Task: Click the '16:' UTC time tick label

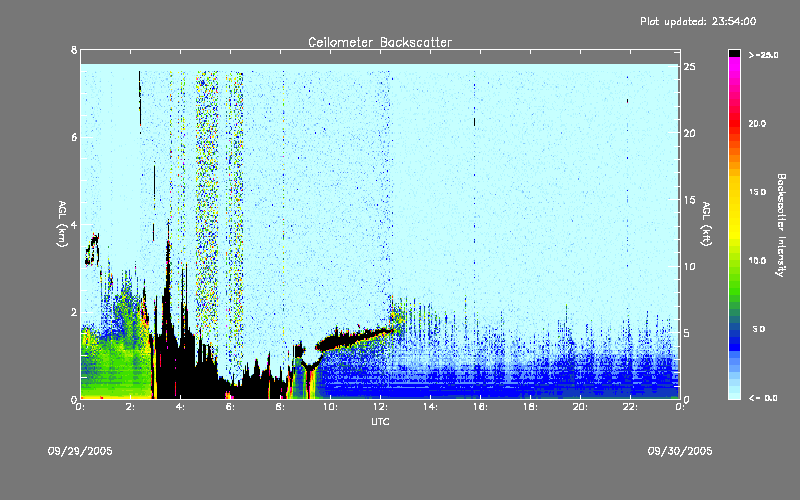Action: pyautogui.click(x=480, y=407)
